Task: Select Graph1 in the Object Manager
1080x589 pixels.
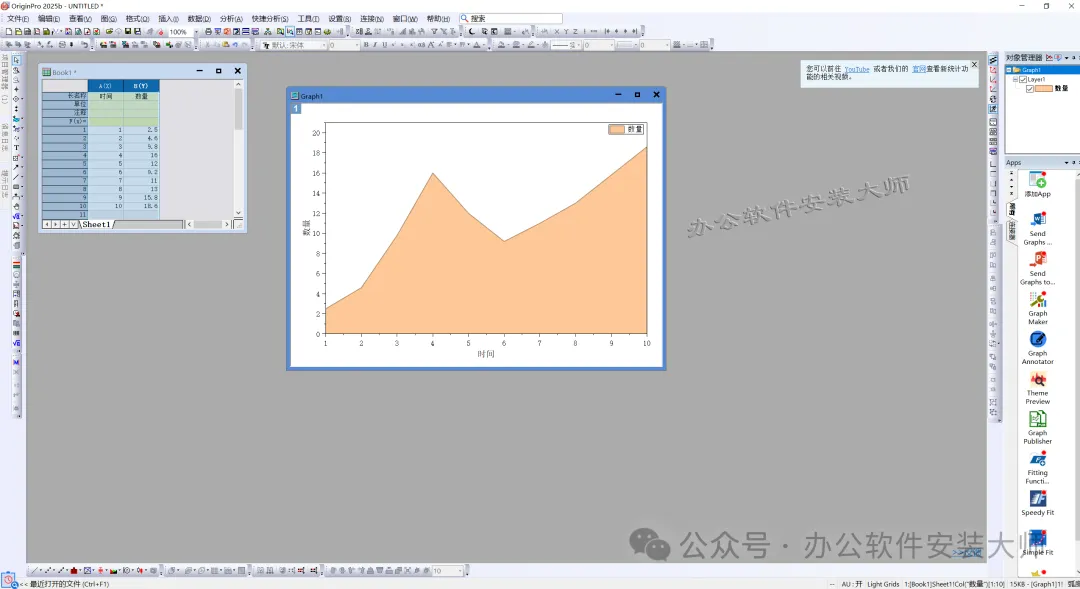Action: point(1031,70)
